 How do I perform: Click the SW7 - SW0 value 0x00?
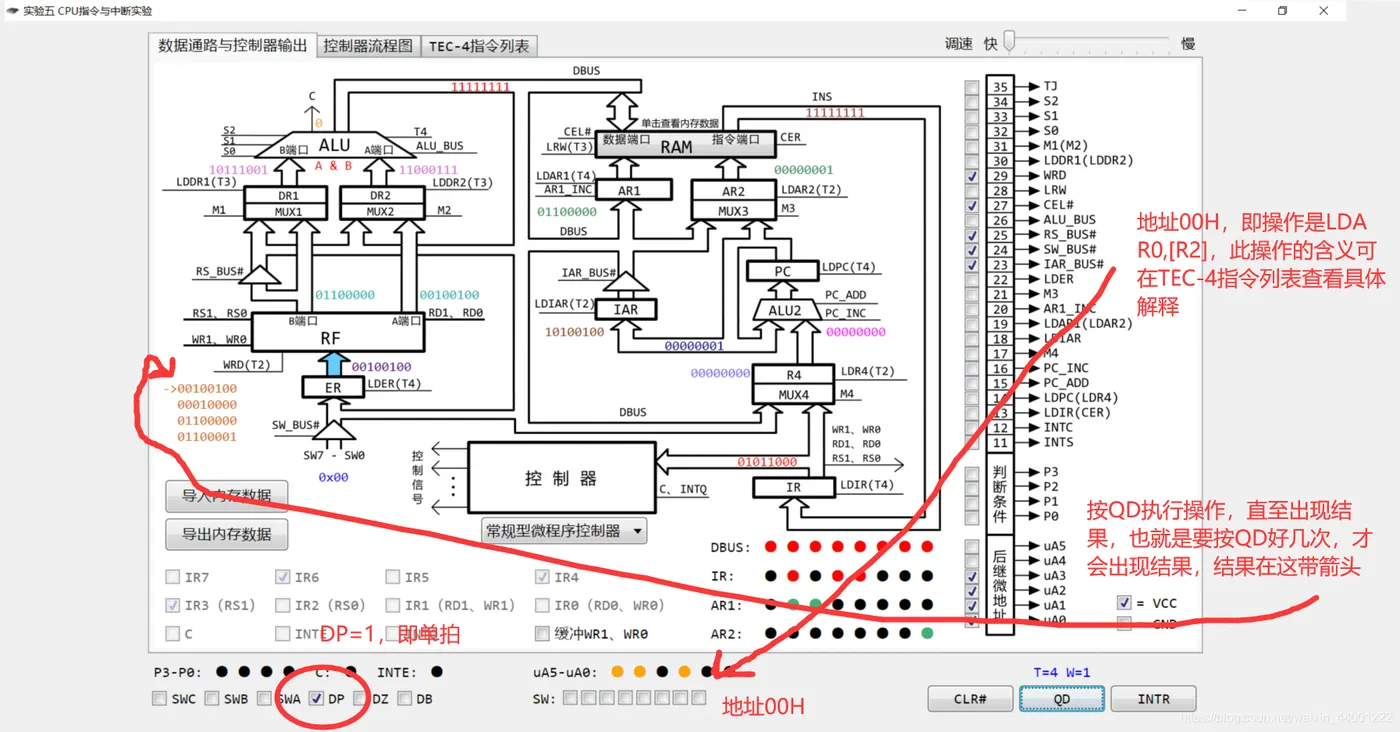(333, 477)
